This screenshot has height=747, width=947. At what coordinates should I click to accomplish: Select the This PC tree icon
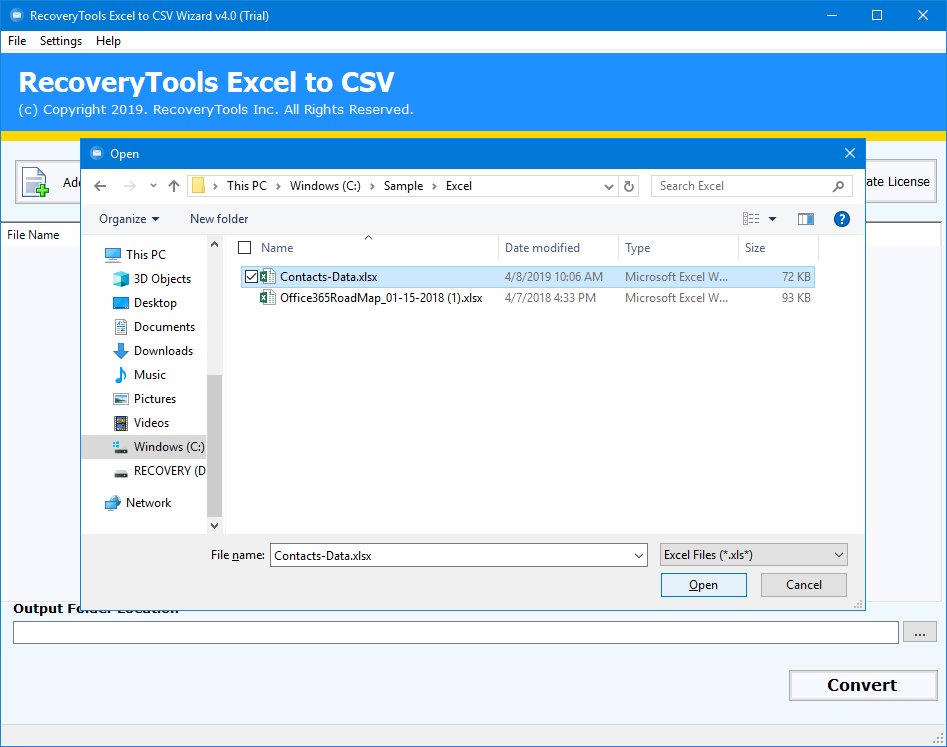pyautogui.click(x=112, y=255)
